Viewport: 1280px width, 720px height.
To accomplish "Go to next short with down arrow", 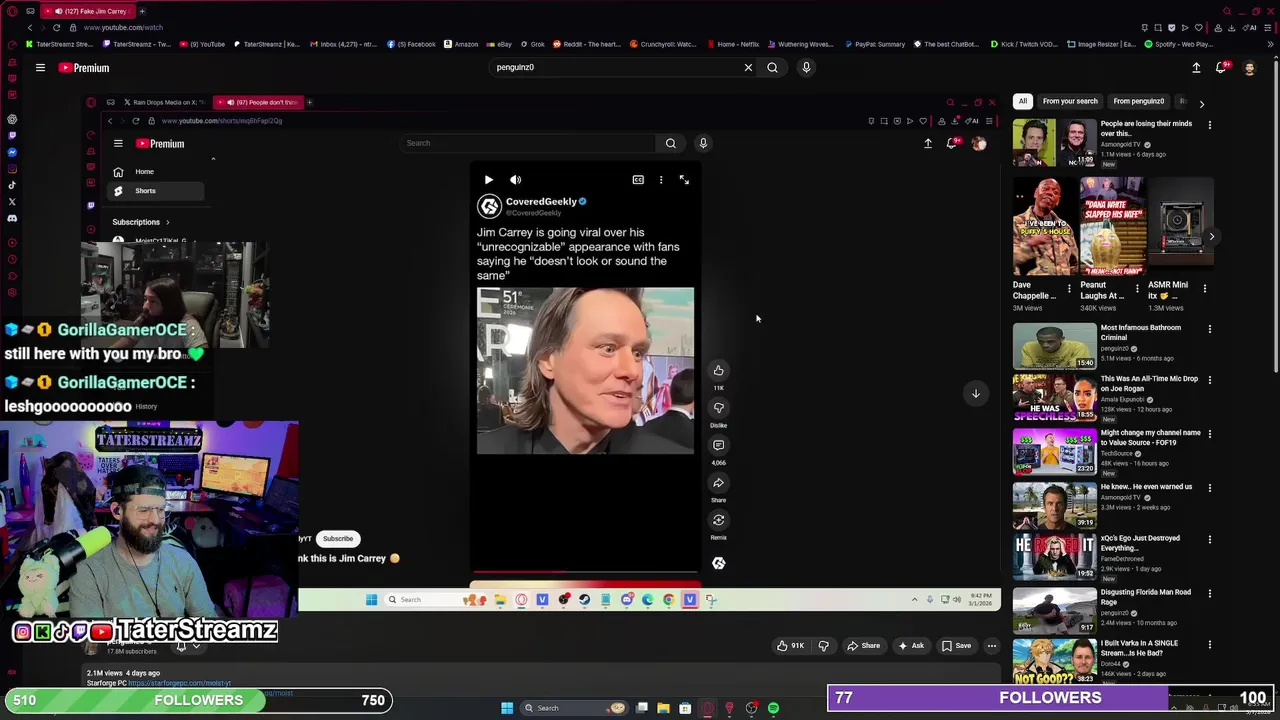I will point(976,393).
